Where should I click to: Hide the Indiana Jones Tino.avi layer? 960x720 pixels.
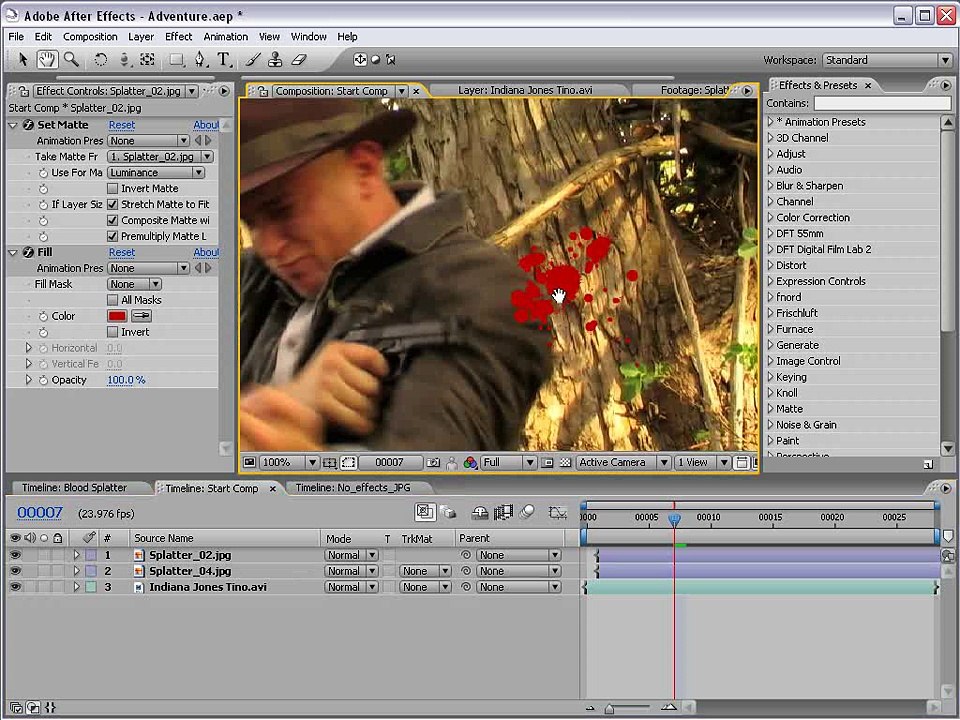(15, 587)
